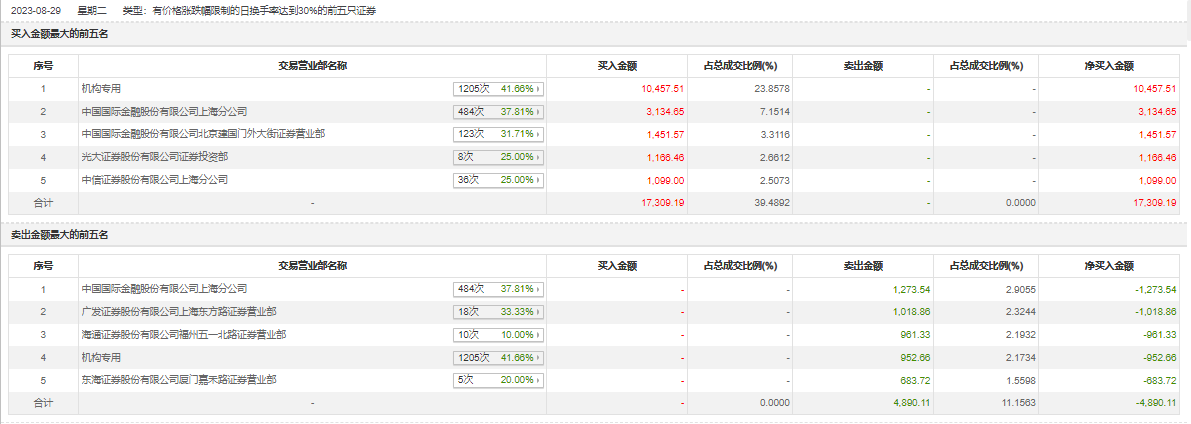Select net buy value -683.72
1191x424 pixels.
click(x=1159, y=380)
